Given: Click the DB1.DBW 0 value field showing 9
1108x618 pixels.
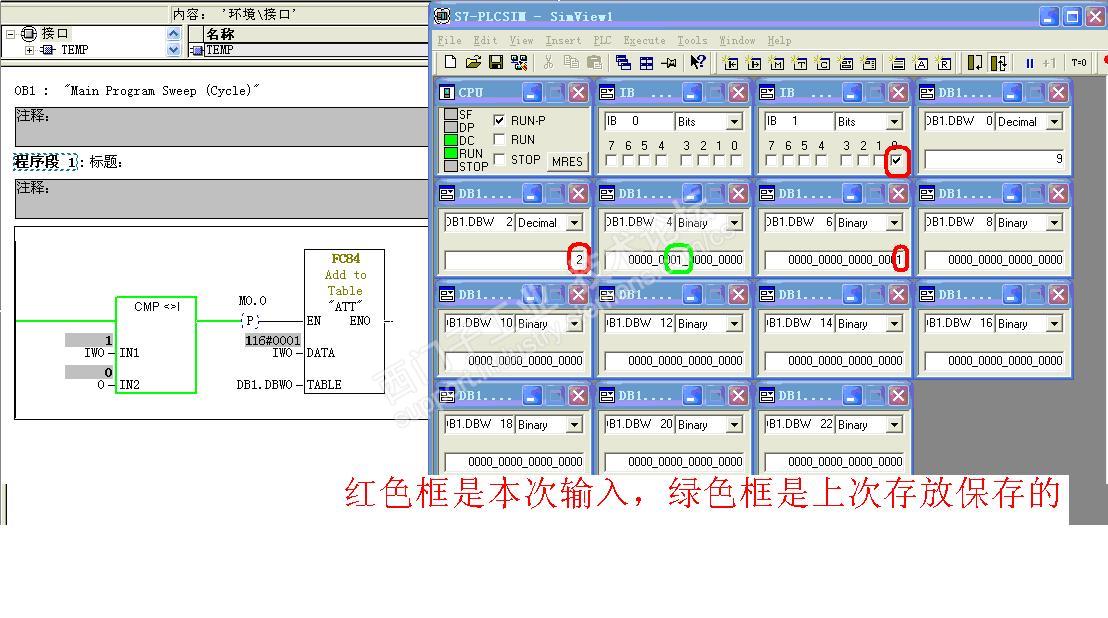Looking at the screenshot, I should click(x=994, y=159).
